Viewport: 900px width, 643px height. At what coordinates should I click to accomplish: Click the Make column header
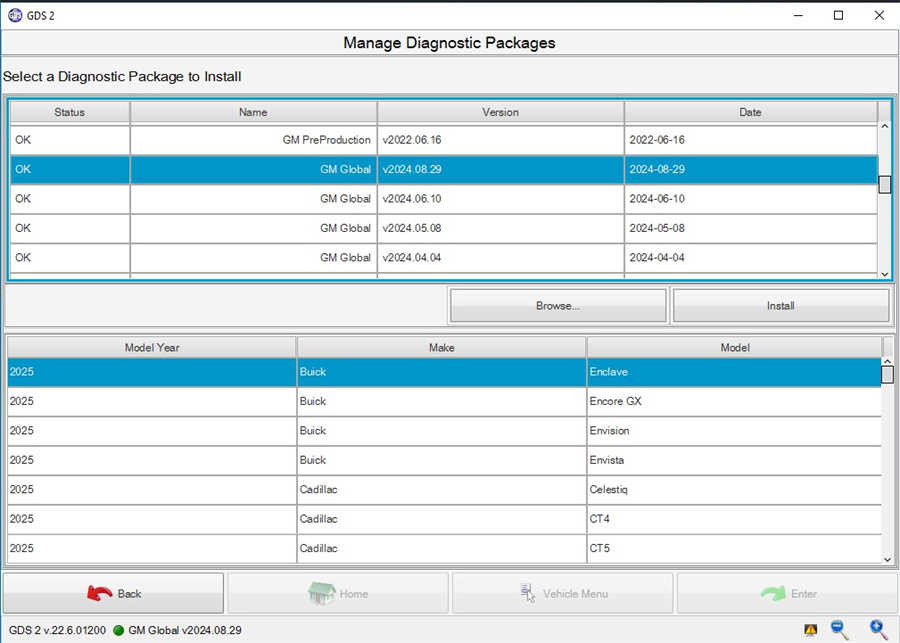(441, 347)
